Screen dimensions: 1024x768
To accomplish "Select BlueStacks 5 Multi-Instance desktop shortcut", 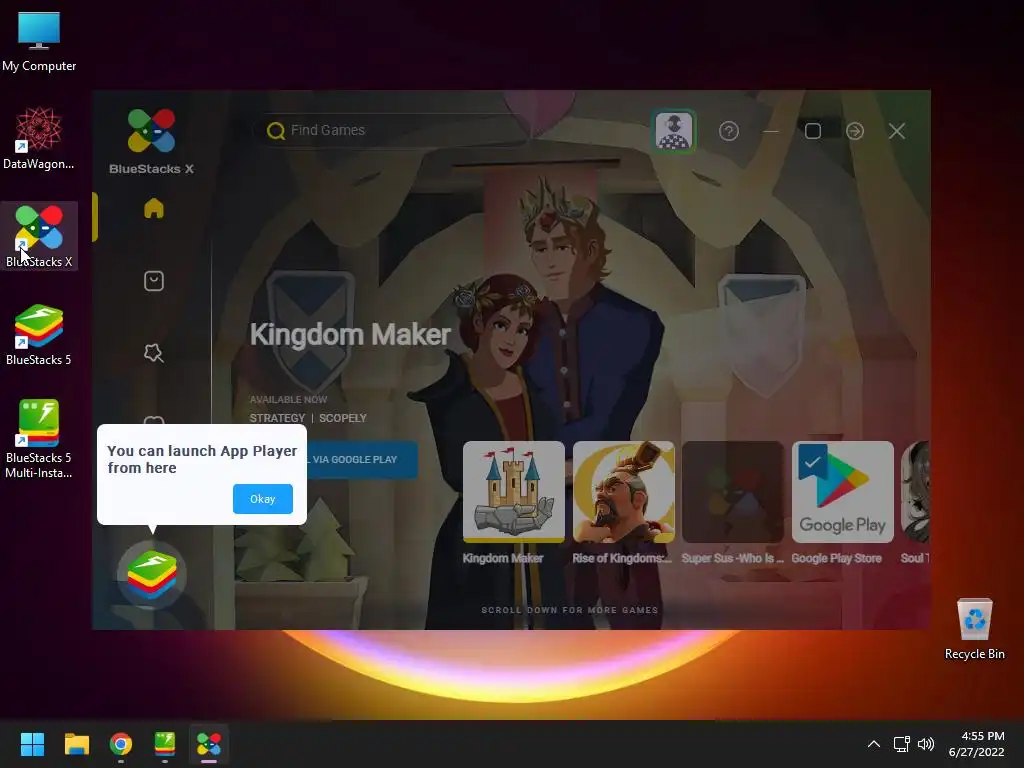I will (x=39, y=439).
